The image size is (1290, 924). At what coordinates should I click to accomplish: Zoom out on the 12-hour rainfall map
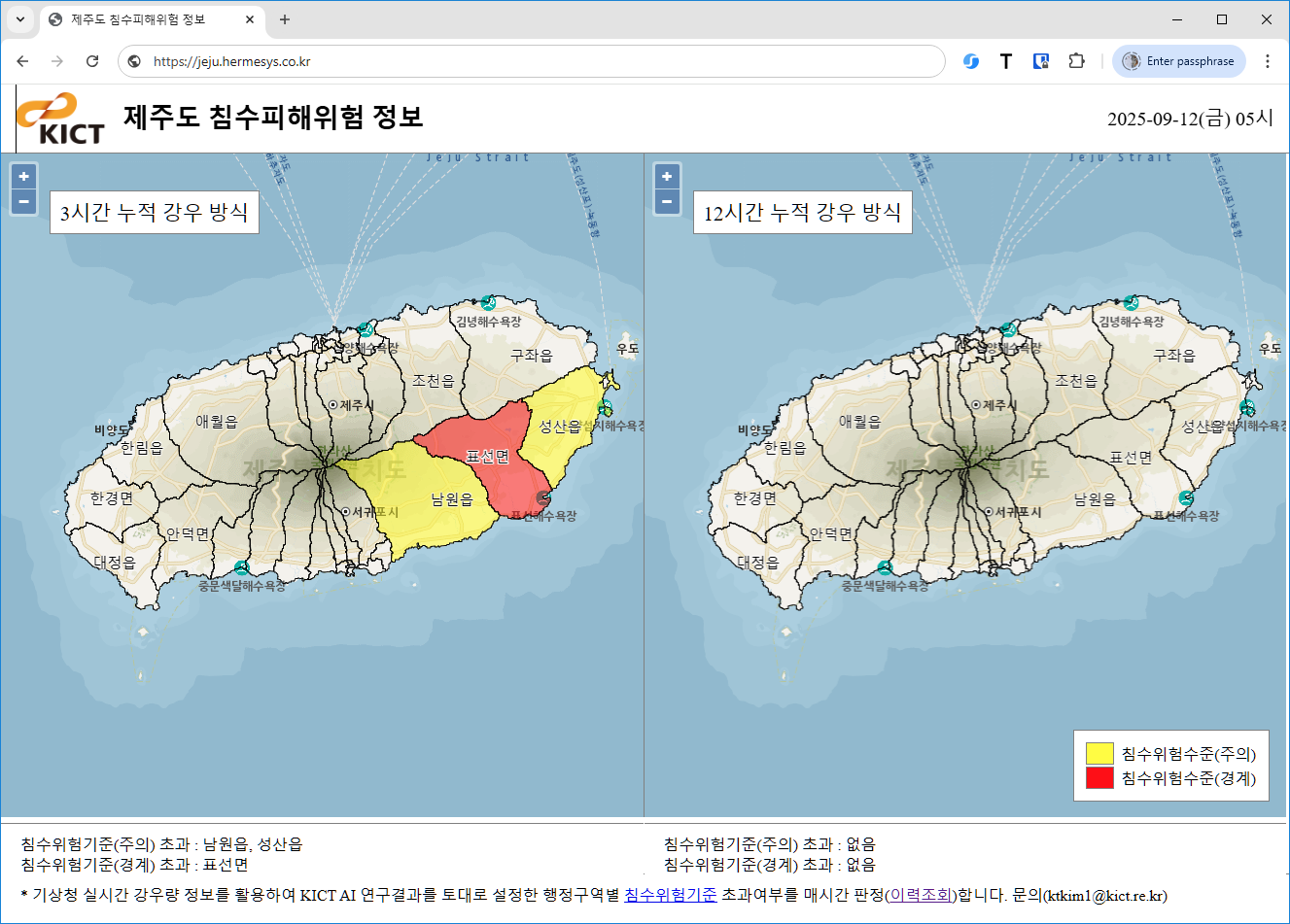tap(667, 202)
